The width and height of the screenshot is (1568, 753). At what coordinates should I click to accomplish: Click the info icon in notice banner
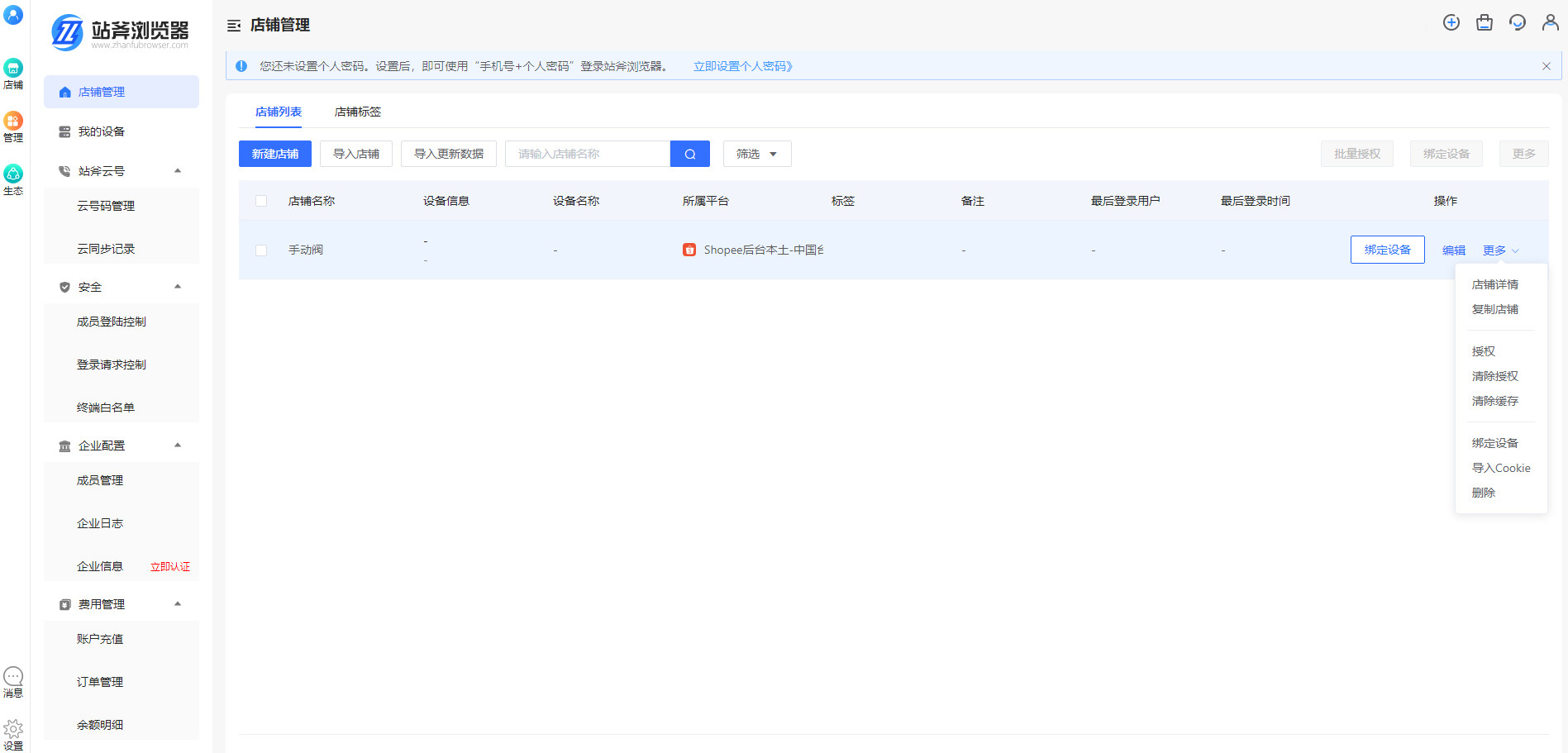point(241,66)
